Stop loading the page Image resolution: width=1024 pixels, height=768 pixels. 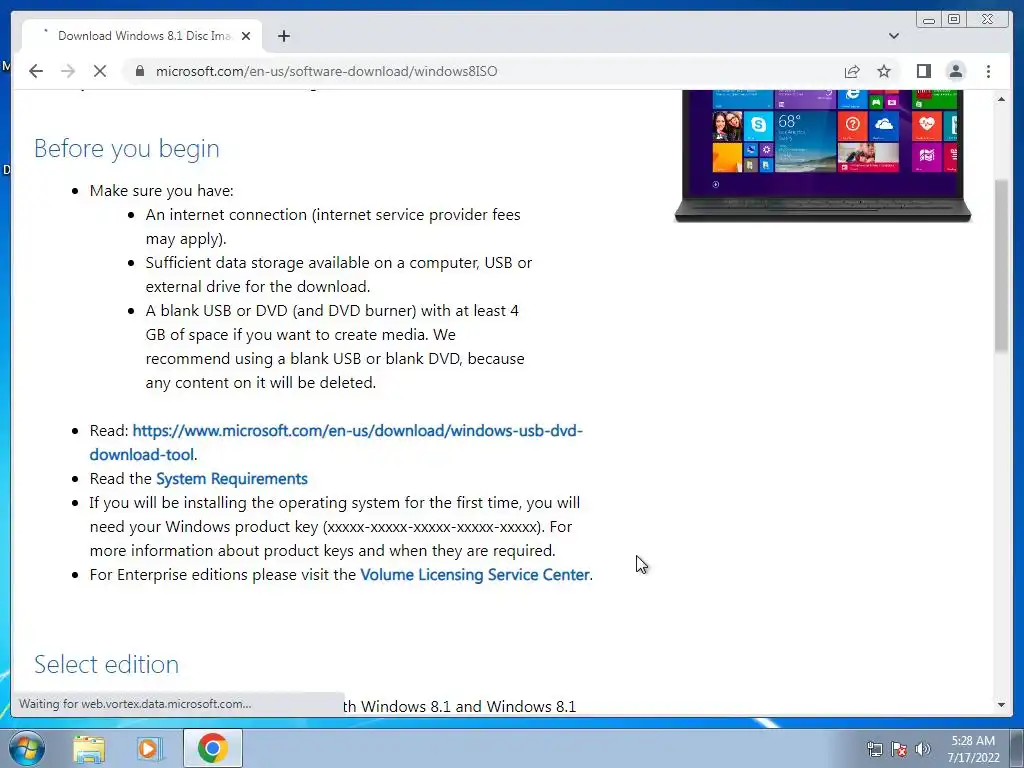pyautogui.click(x=100, y=71)
